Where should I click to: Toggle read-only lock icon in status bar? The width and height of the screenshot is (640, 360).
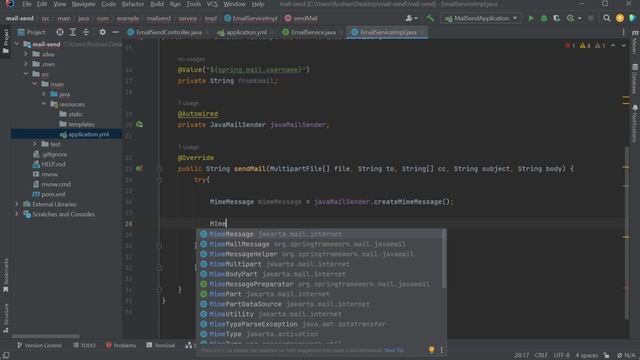tap(607, 356)
